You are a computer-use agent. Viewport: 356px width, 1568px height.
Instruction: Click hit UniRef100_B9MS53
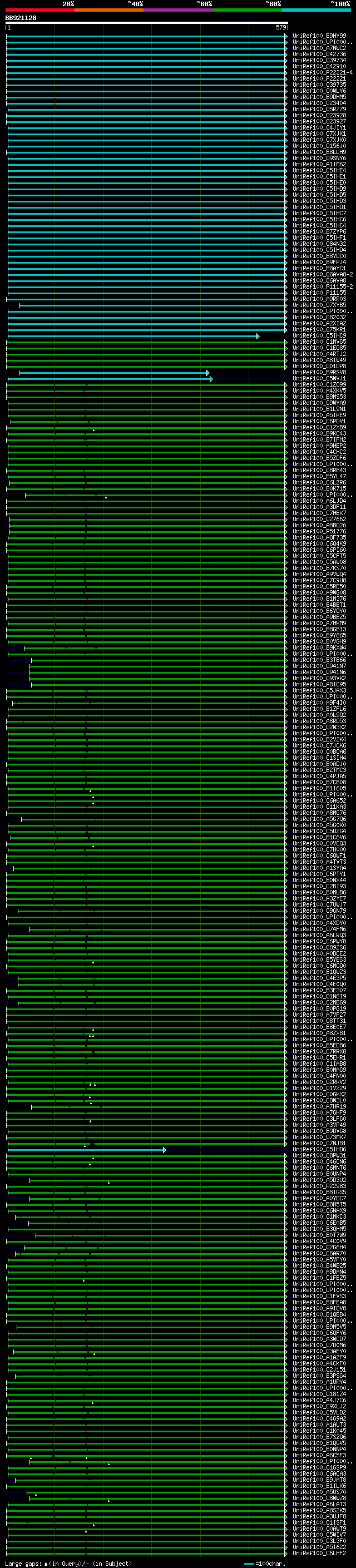pos(319,397)
